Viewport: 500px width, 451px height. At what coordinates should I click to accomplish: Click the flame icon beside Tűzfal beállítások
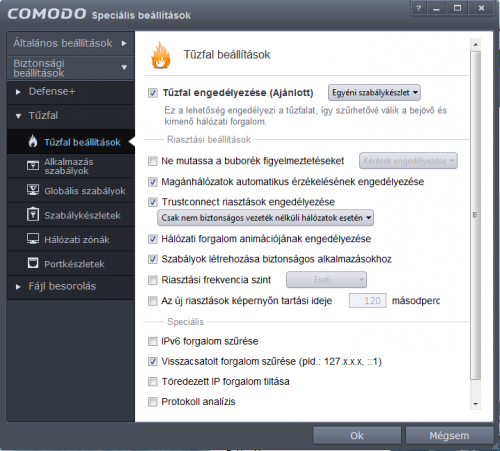pos(33,141)
